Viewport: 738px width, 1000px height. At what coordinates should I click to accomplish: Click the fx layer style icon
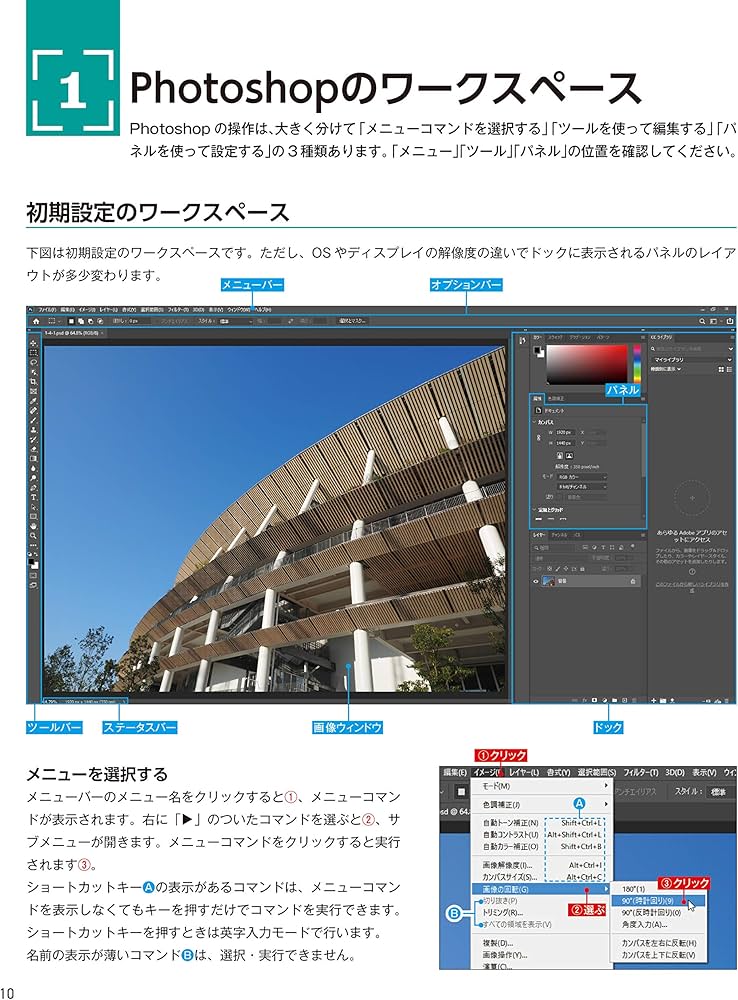[x=585, y=700]
